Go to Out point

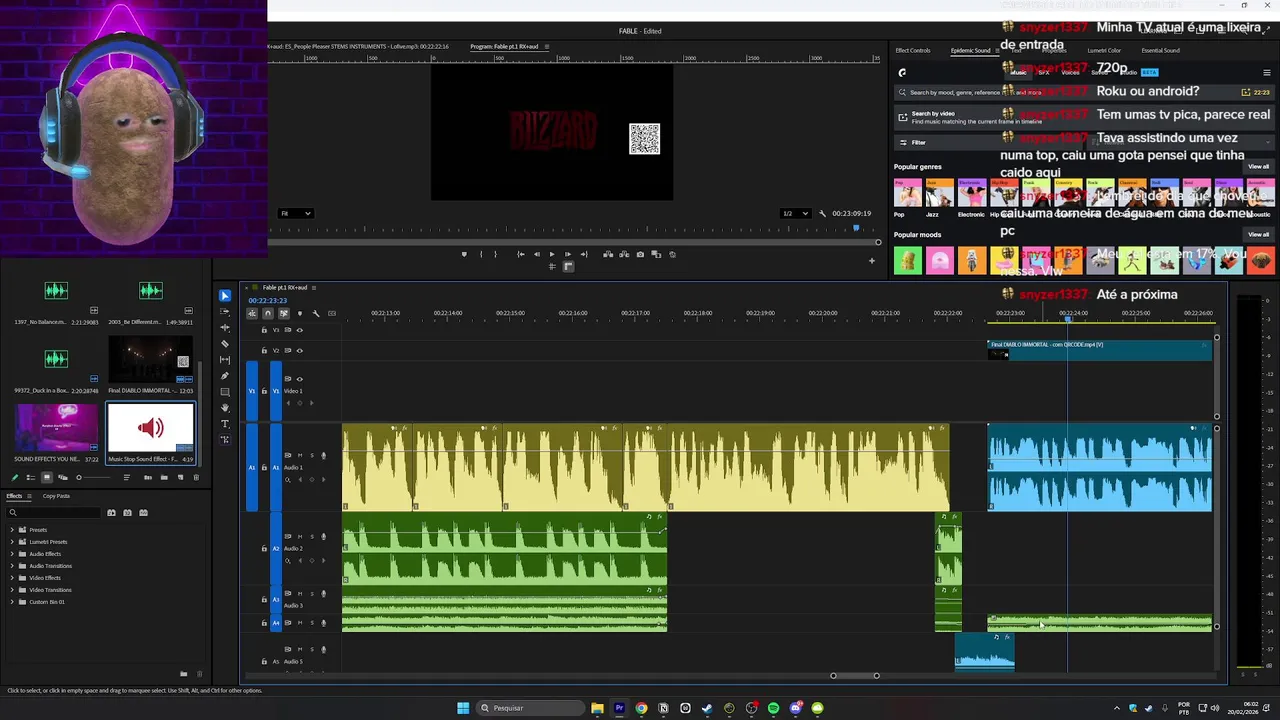(584, 254)
